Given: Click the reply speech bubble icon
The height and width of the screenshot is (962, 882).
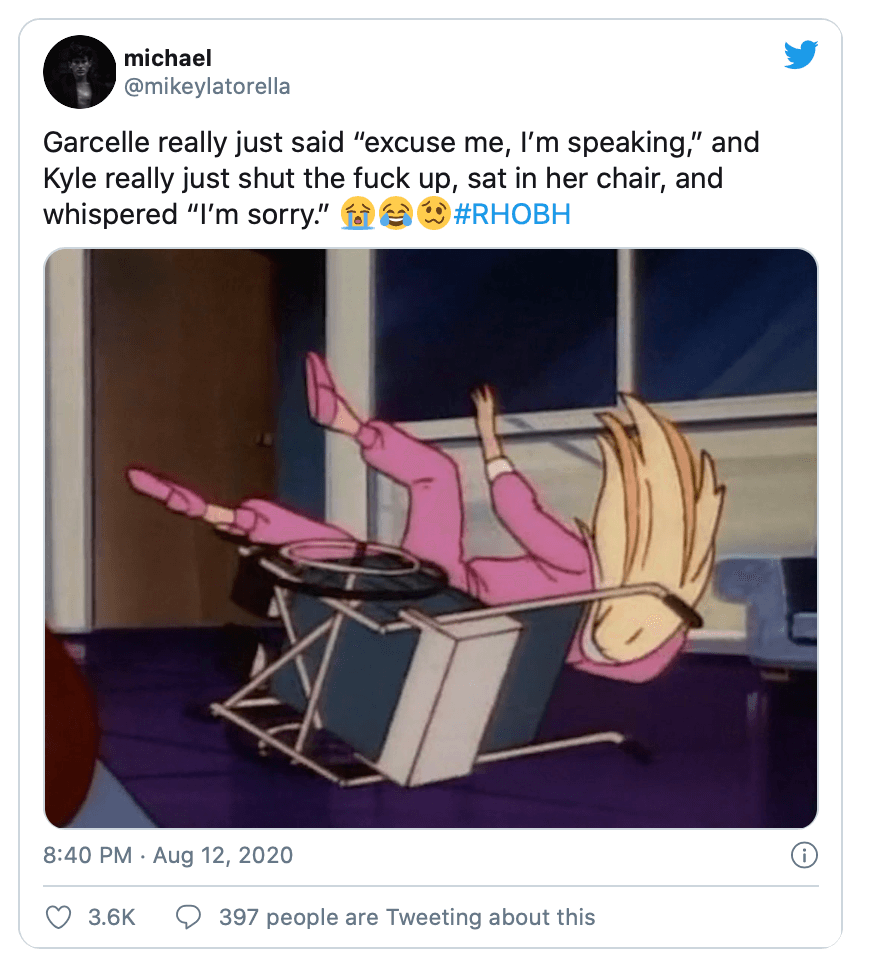Looking at the screenshot, I should (x=190, y=916).
